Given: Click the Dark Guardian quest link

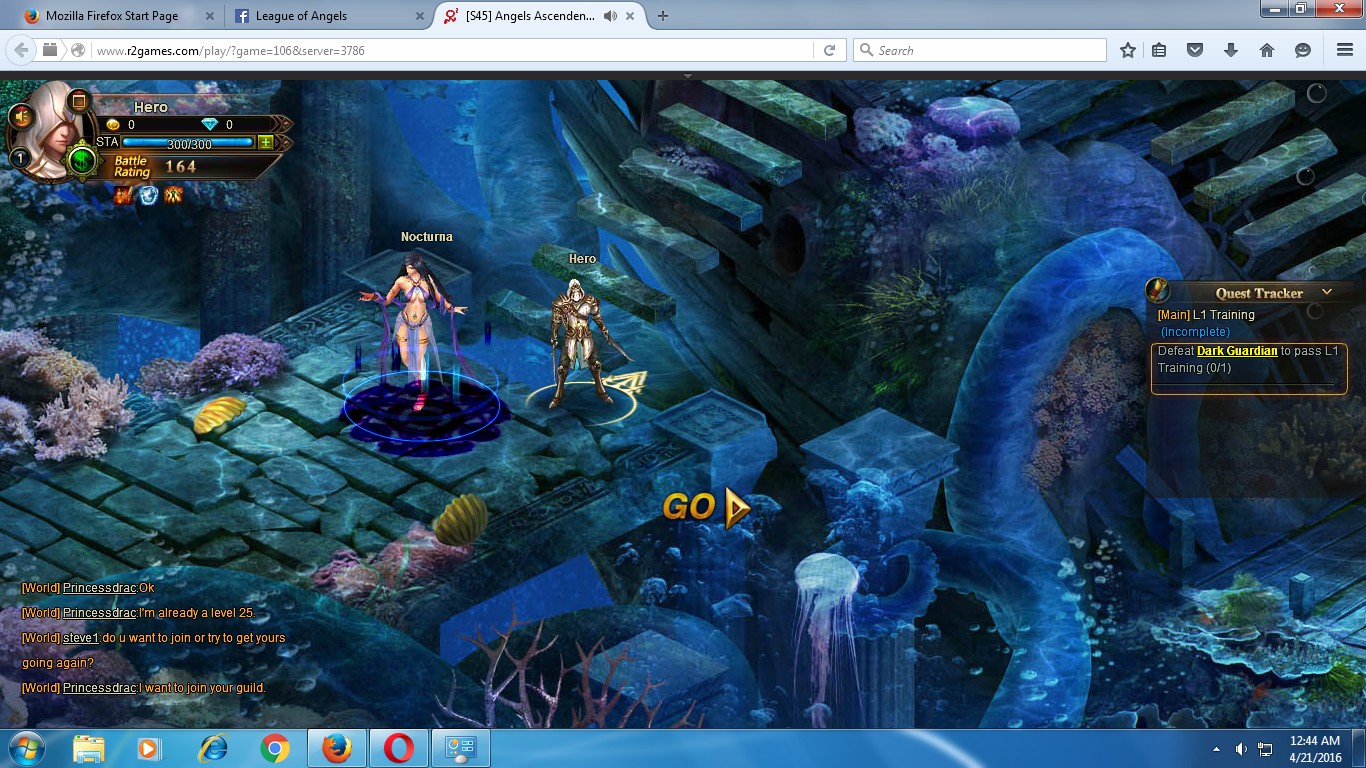Looking at the screenshot, I should 1236,351.
